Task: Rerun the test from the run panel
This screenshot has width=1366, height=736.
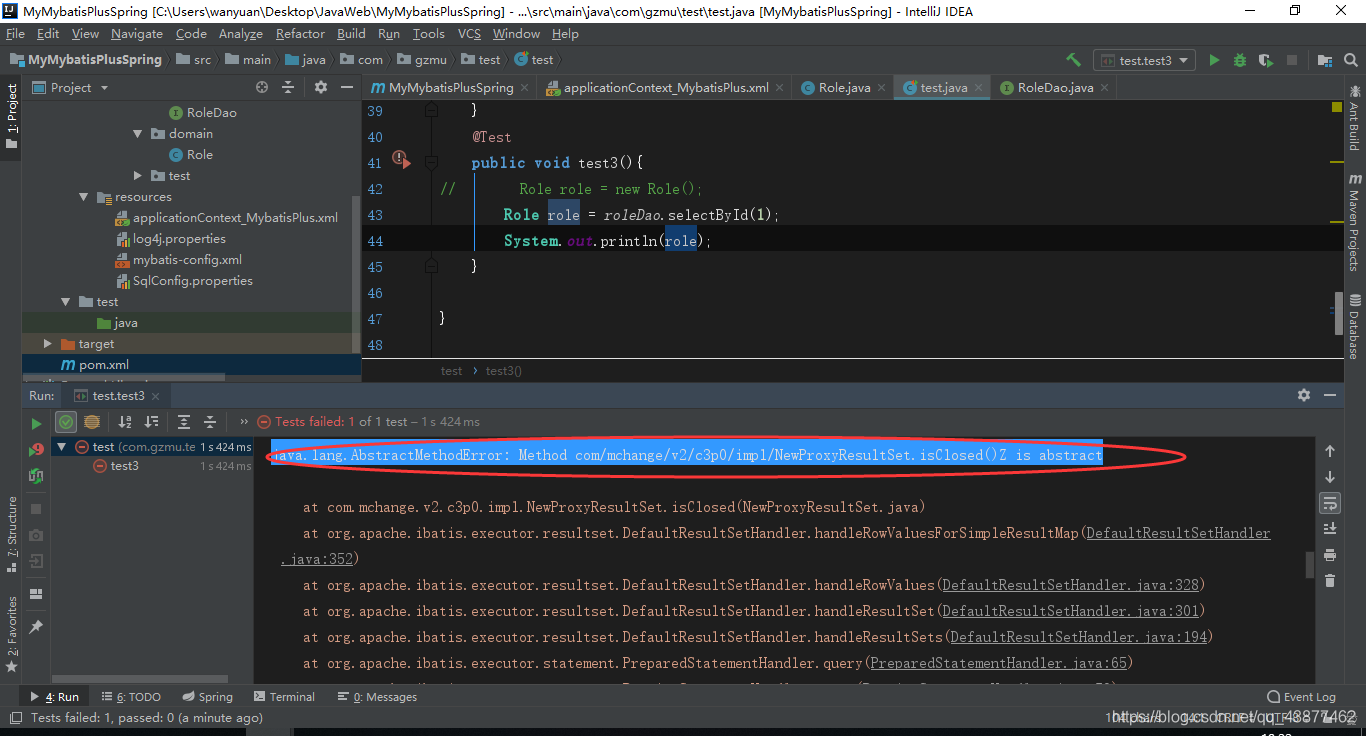Action: pyautogui.click(x=36, y=423)
